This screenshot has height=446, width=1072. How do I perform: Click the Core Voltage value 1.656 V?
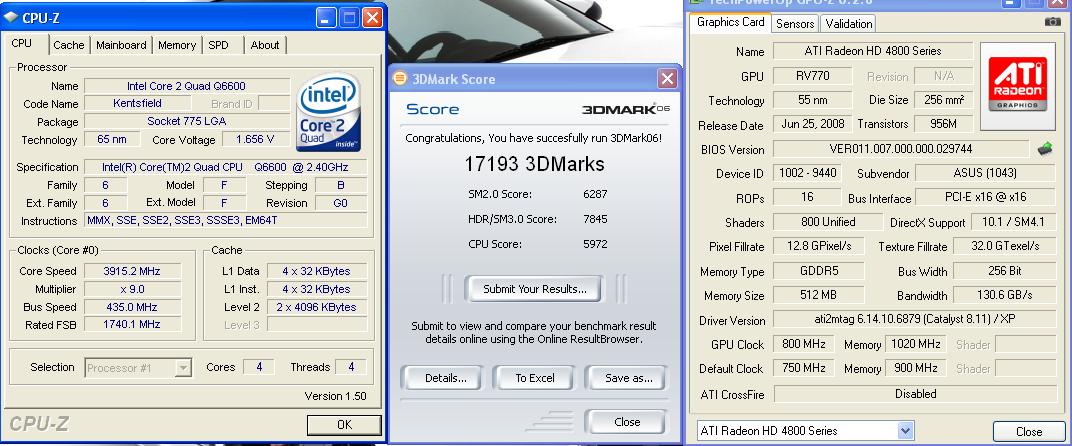point(254,140)
